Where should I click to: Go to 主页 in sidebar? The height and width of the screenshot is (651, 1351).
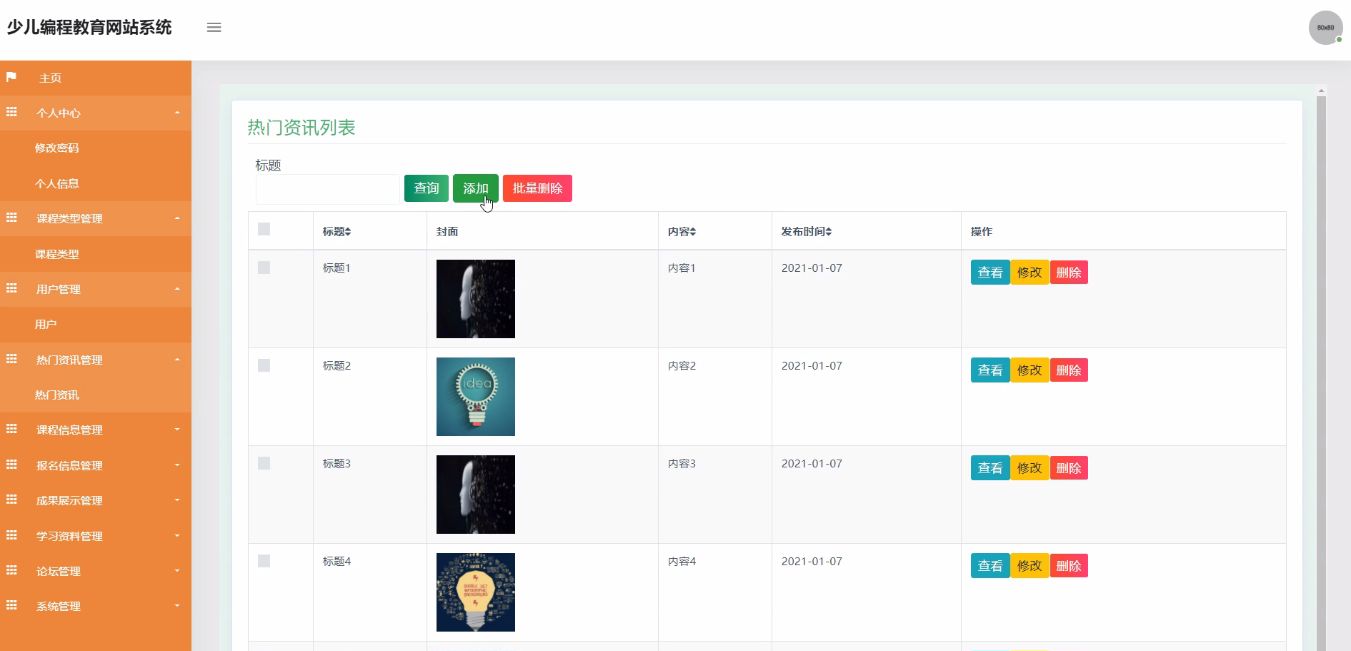coord(50,78)
